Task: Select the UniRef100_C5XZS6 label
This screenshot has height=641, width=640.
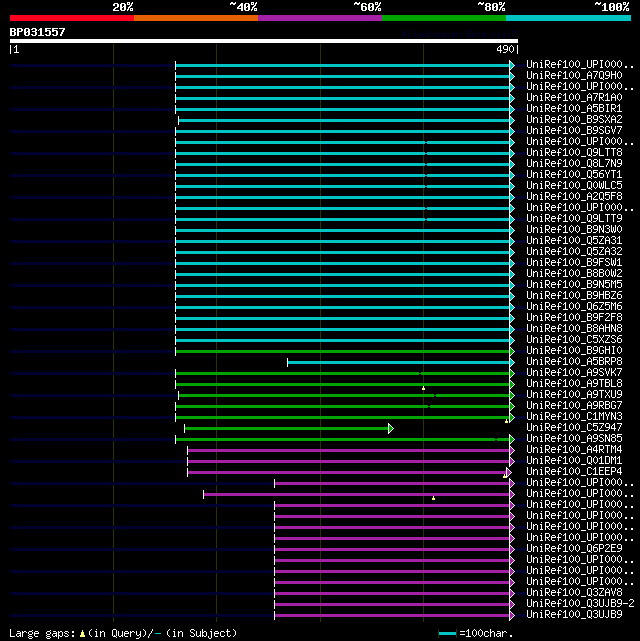Action: [x=574, y=340]
